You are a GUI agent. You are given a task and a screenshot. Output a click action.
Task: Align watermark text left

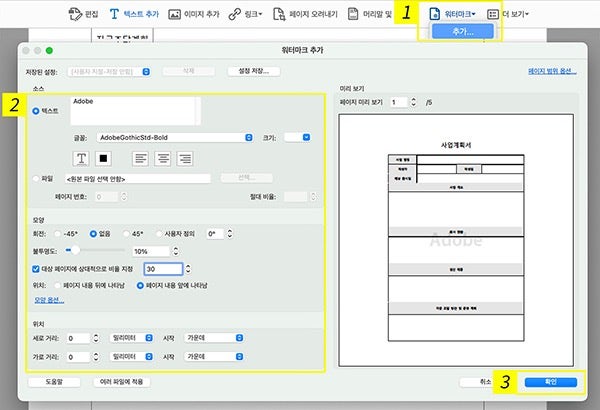pos(140,158)
